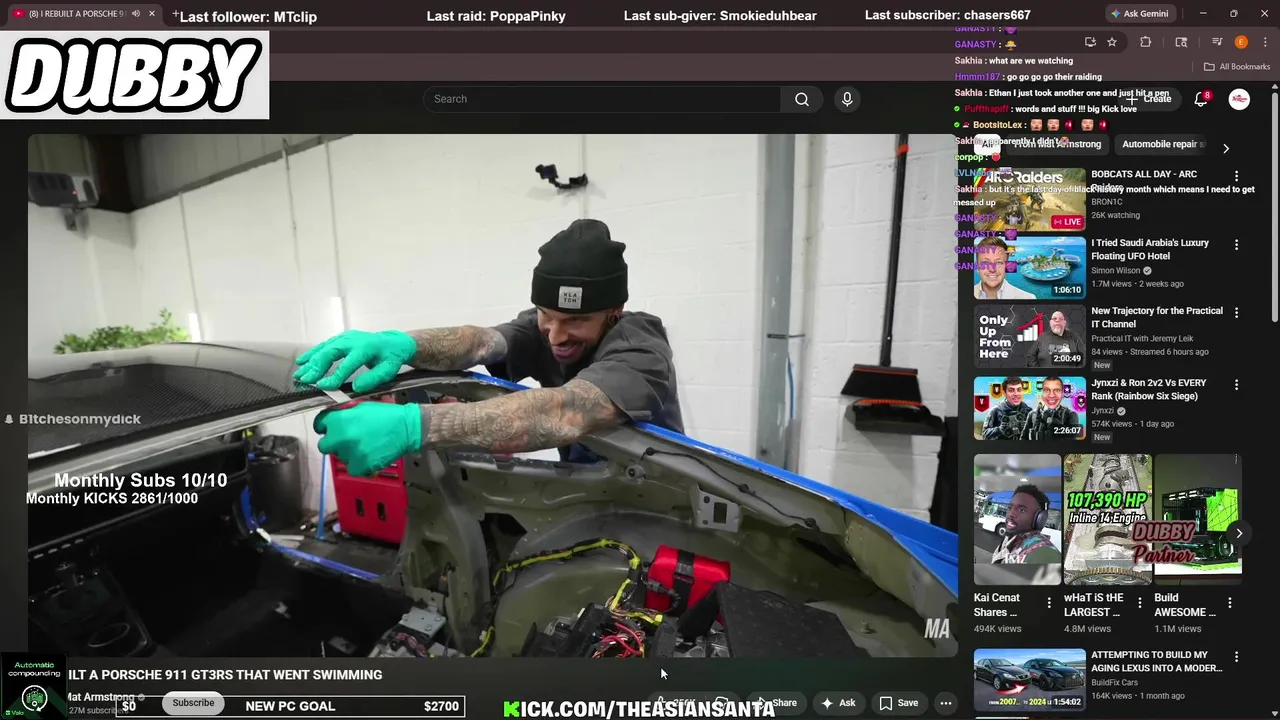Open the Rainbow Six Siege video thumbnail

point(1029,408)
